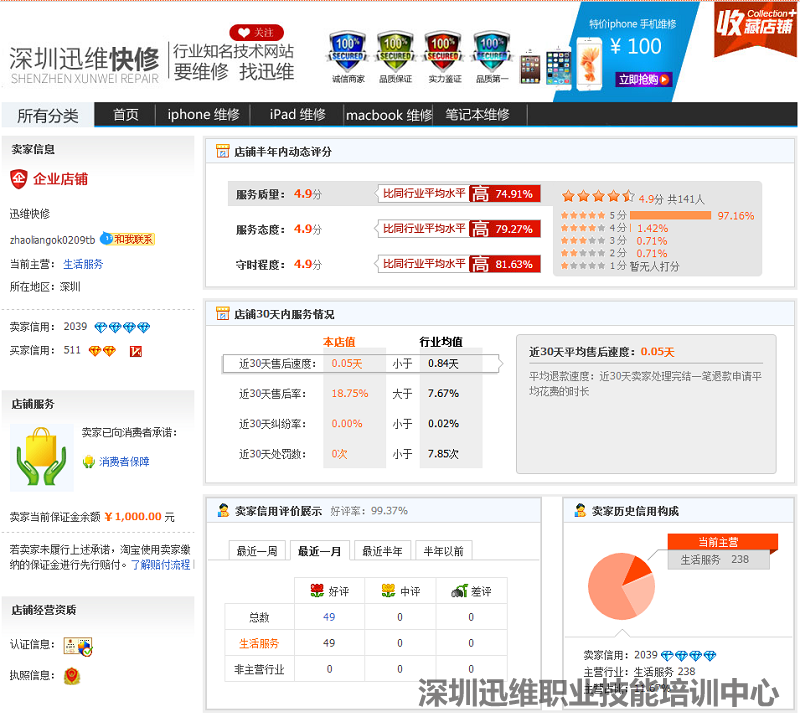Switch to the 最近一周 tab
This screenshot has height=717, width=800.
point(257,551)
